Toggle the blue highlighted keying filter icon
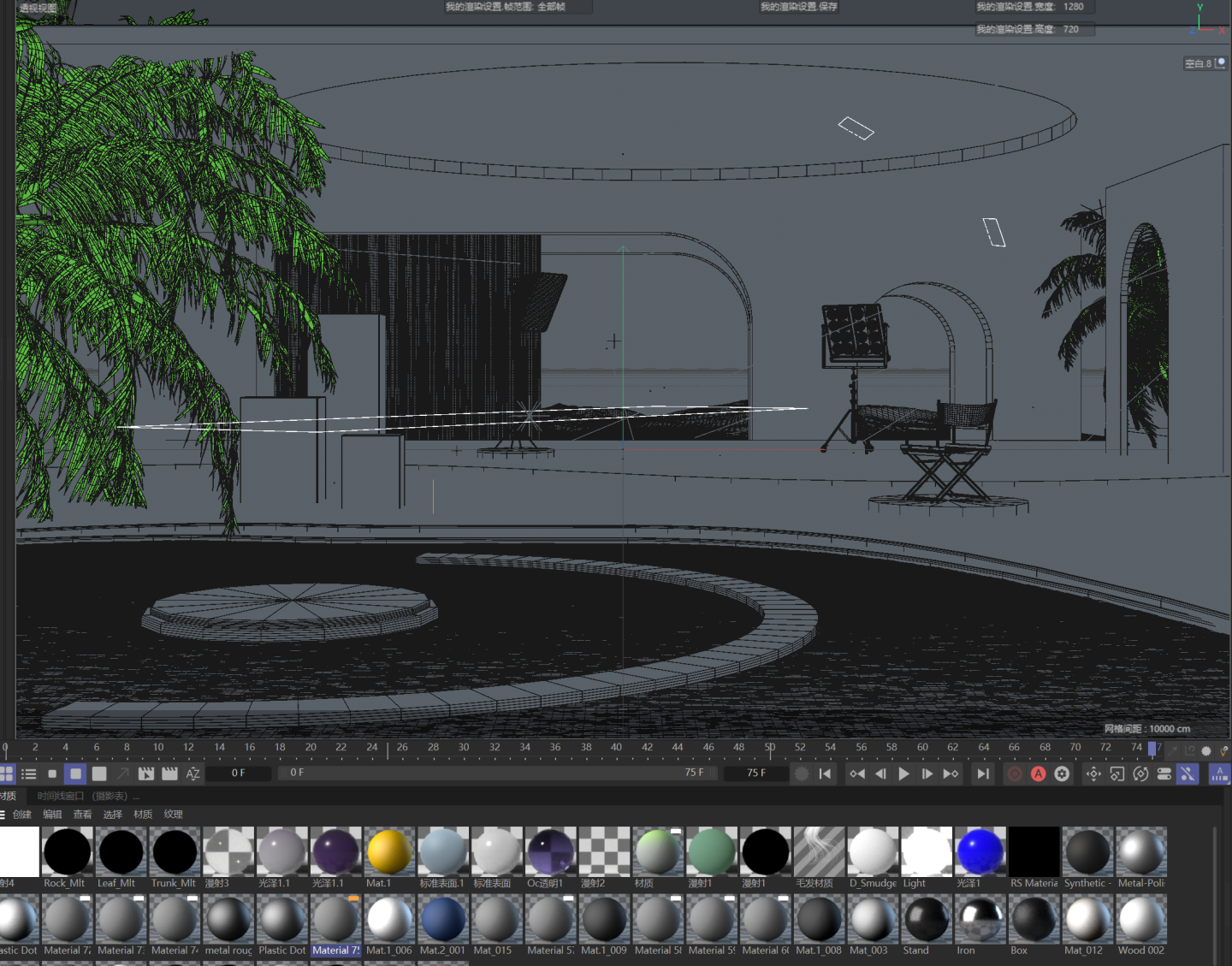Viewport: 1232px width, 966px height. (1188, 773)
